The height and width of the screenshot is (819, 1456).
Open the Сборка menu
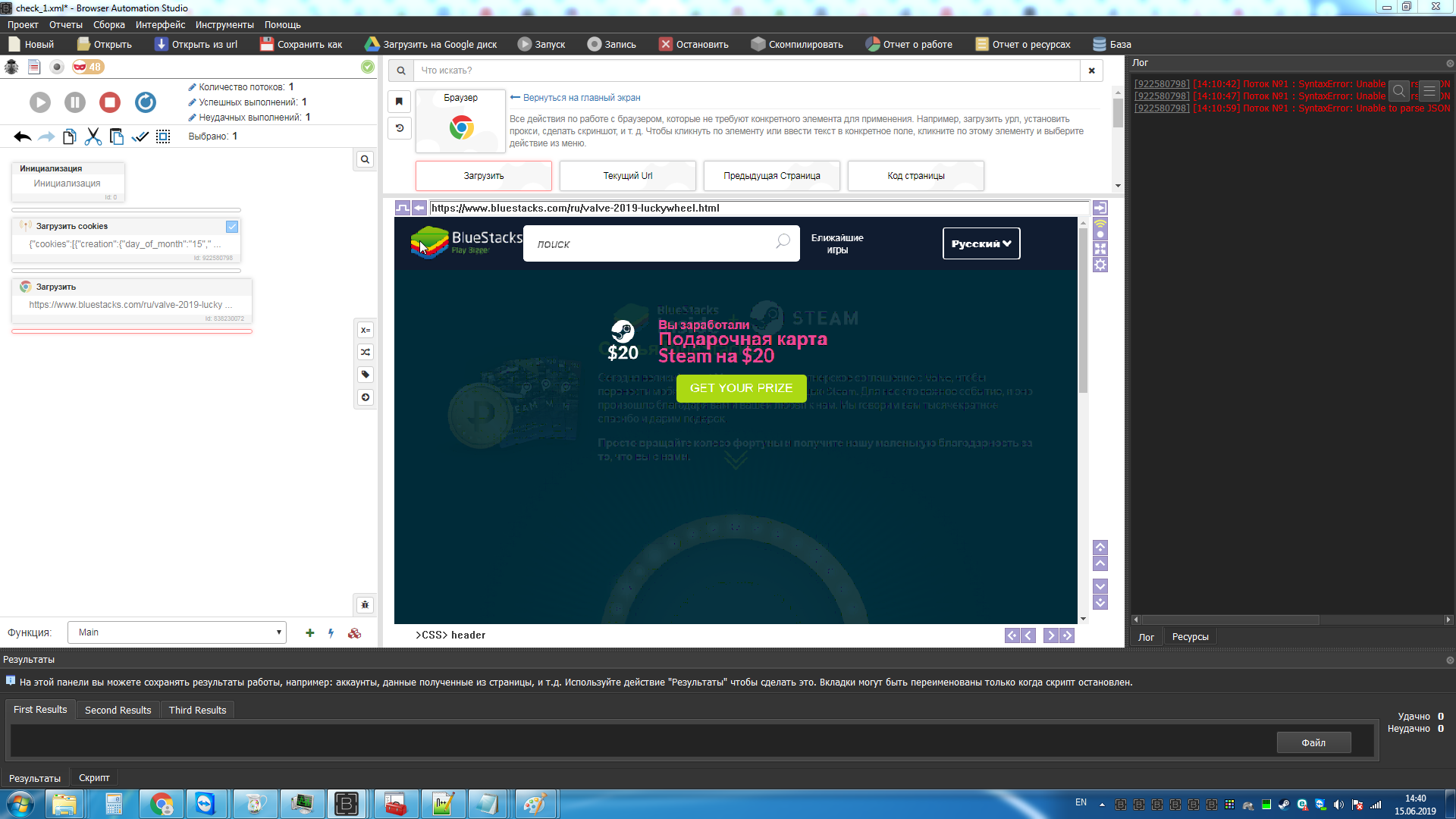(109, 25)
